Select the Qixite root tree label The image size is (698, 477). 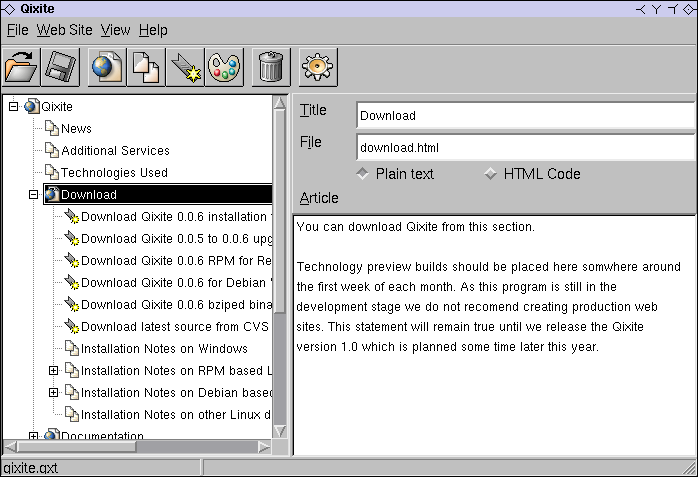tap(57, 107)
